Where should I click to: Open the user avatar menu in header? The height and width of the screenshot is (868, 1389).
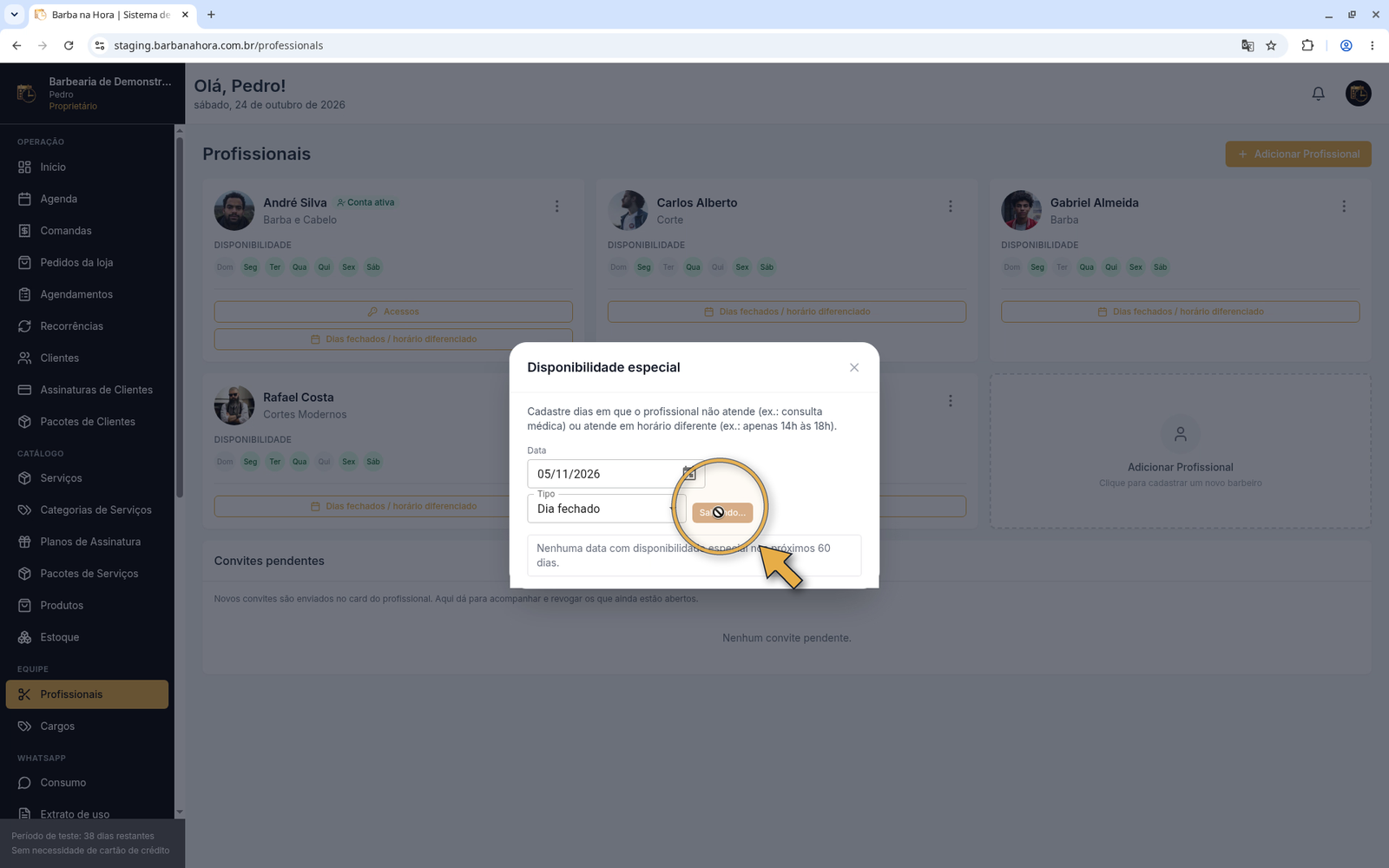point(1358,94)
